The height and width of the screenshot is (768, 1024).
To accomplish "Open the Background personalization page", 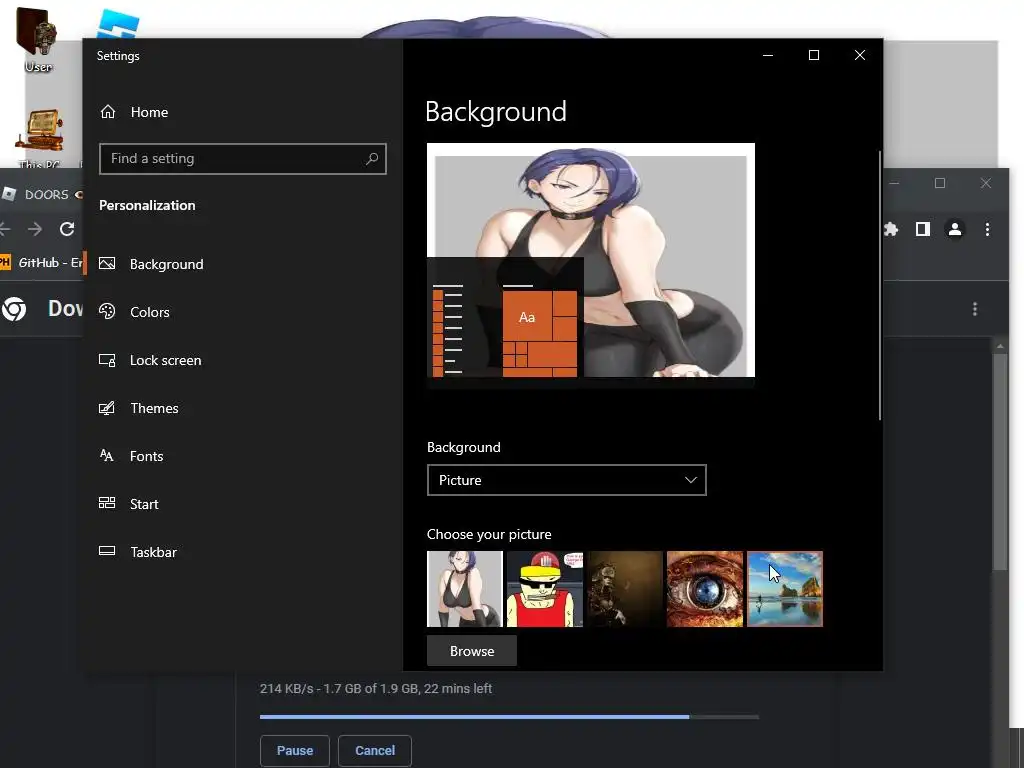I will point(152,264).
